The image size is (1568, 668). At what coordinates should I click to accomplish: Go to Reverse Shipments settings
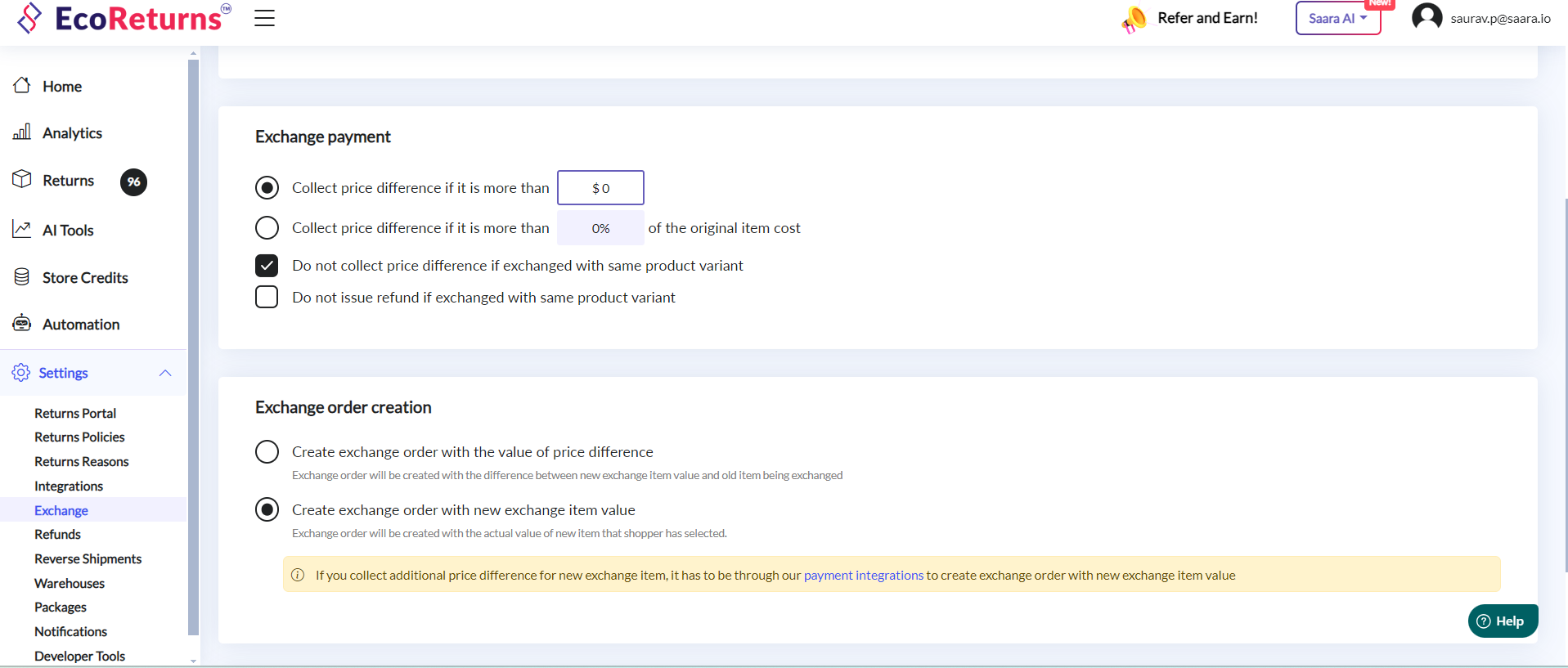(88, 559)
